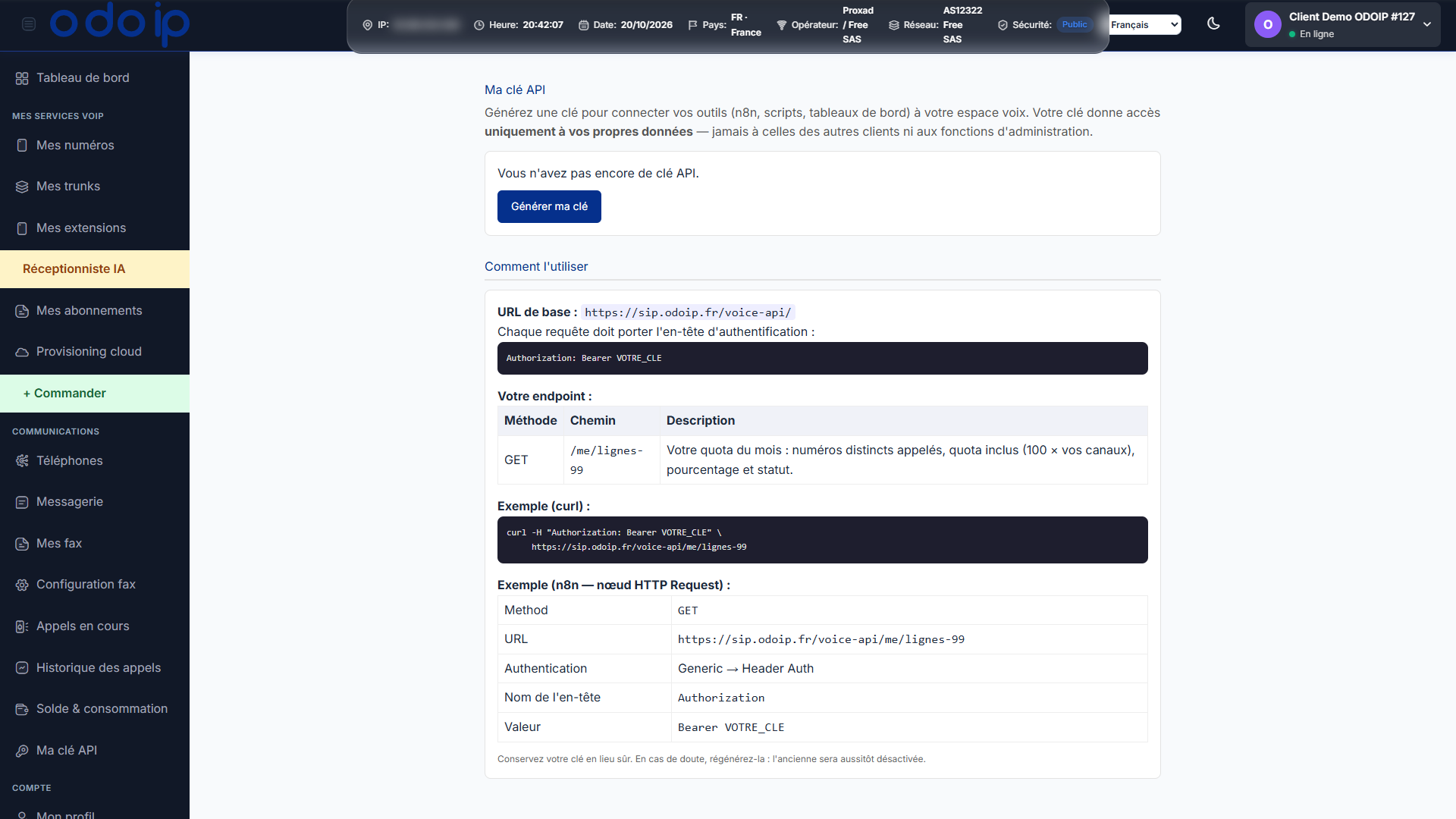Viewport: 1456px width, 819px height.
Task: Click the Date 20/10/2026 status entry
Action: pos(626,25)
